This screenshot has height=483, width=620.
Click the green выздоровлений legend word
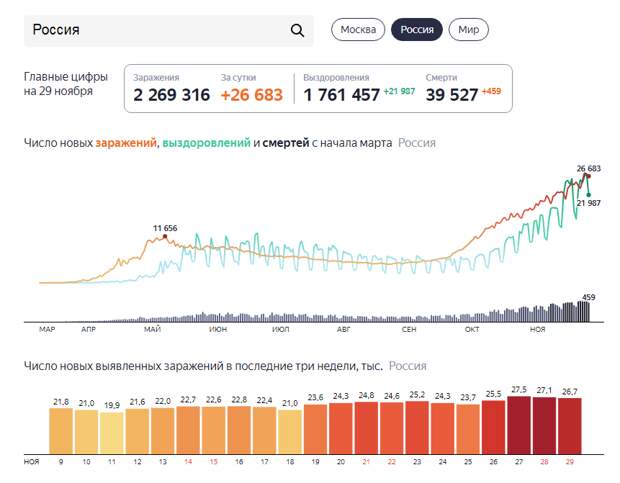coord(206,143)
